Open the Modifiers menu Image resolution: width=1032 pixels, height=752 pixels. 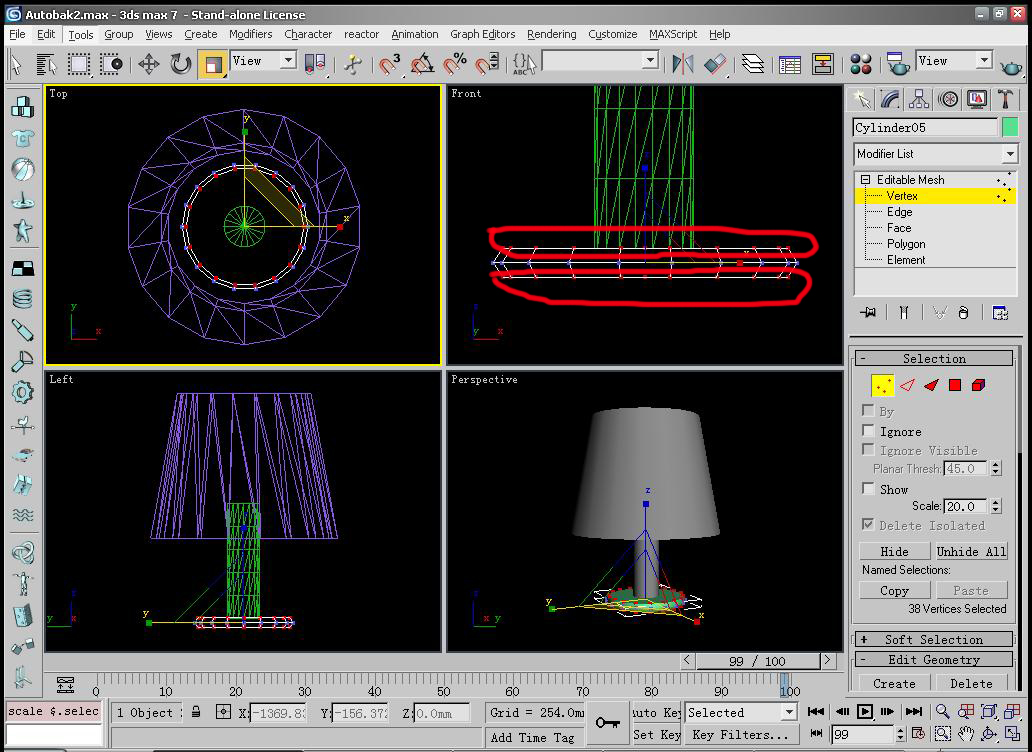pyautogui.click(x=250, y=34)
